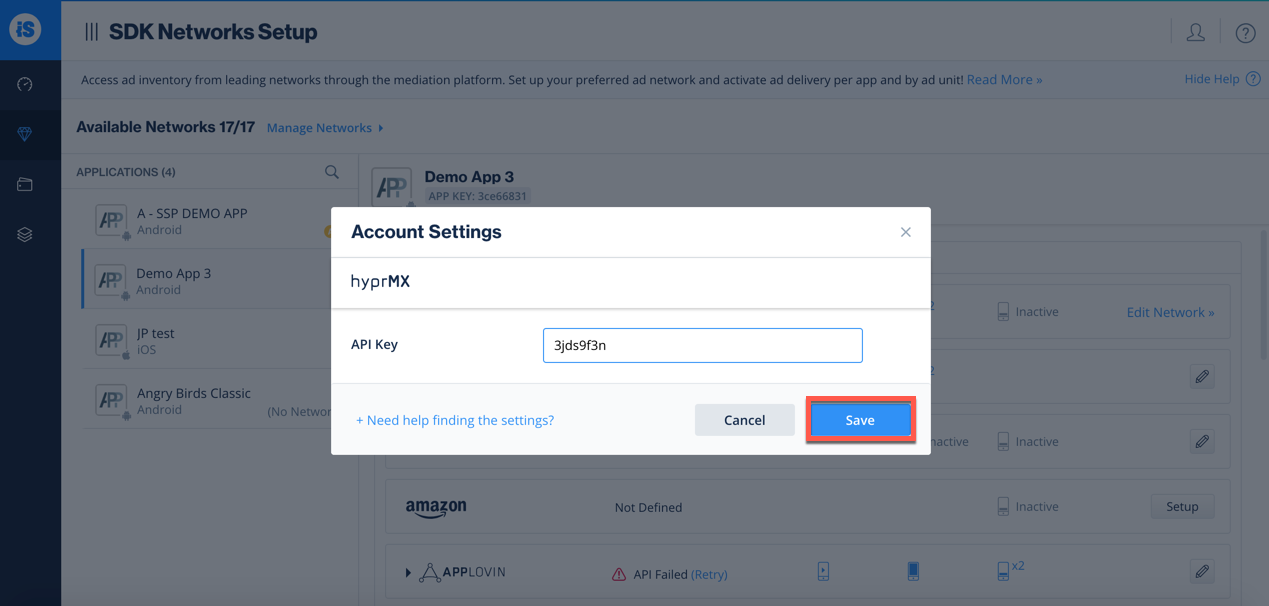Close the Account Settings dialog

tap(905, 232)
